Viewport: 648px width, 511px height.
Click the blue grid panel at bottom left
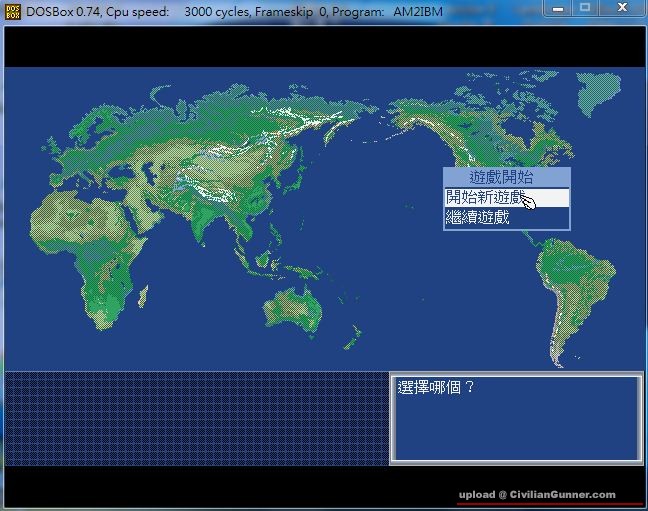(196, 419)
